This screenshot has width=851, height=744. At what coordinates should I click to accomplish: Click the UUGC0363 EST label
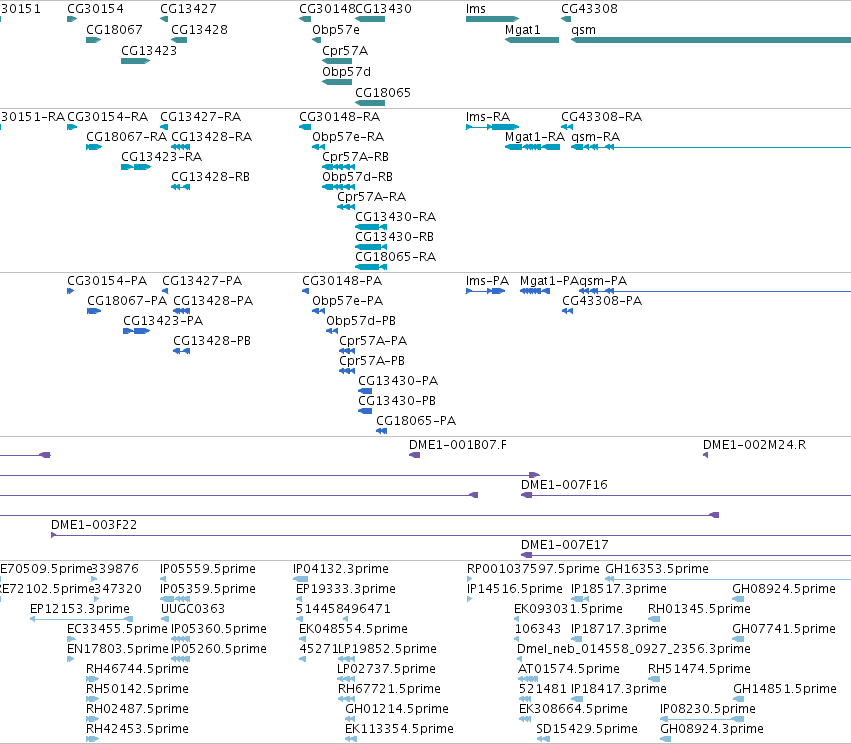coord(193,609)
